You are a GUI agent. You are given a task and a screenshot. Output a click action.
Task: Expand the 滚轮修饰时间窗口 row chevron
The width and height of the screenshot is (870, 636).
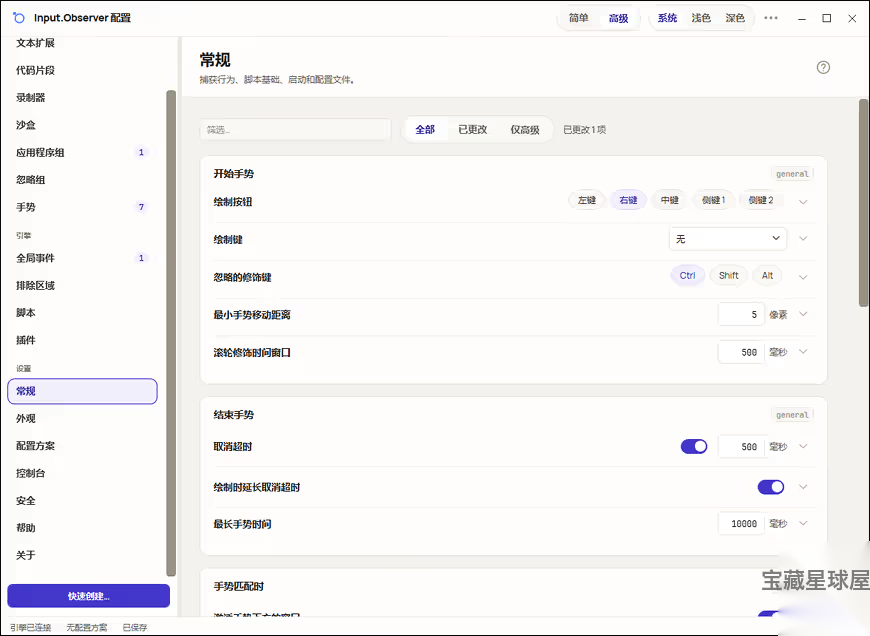tap(803, 352)
